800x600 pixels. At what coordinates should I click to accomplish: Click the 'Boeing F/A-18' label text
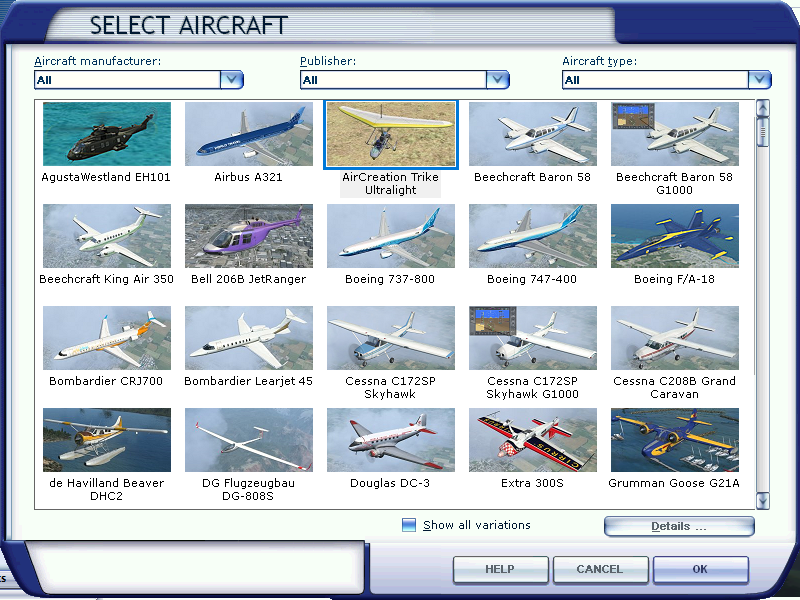point(674,279)
